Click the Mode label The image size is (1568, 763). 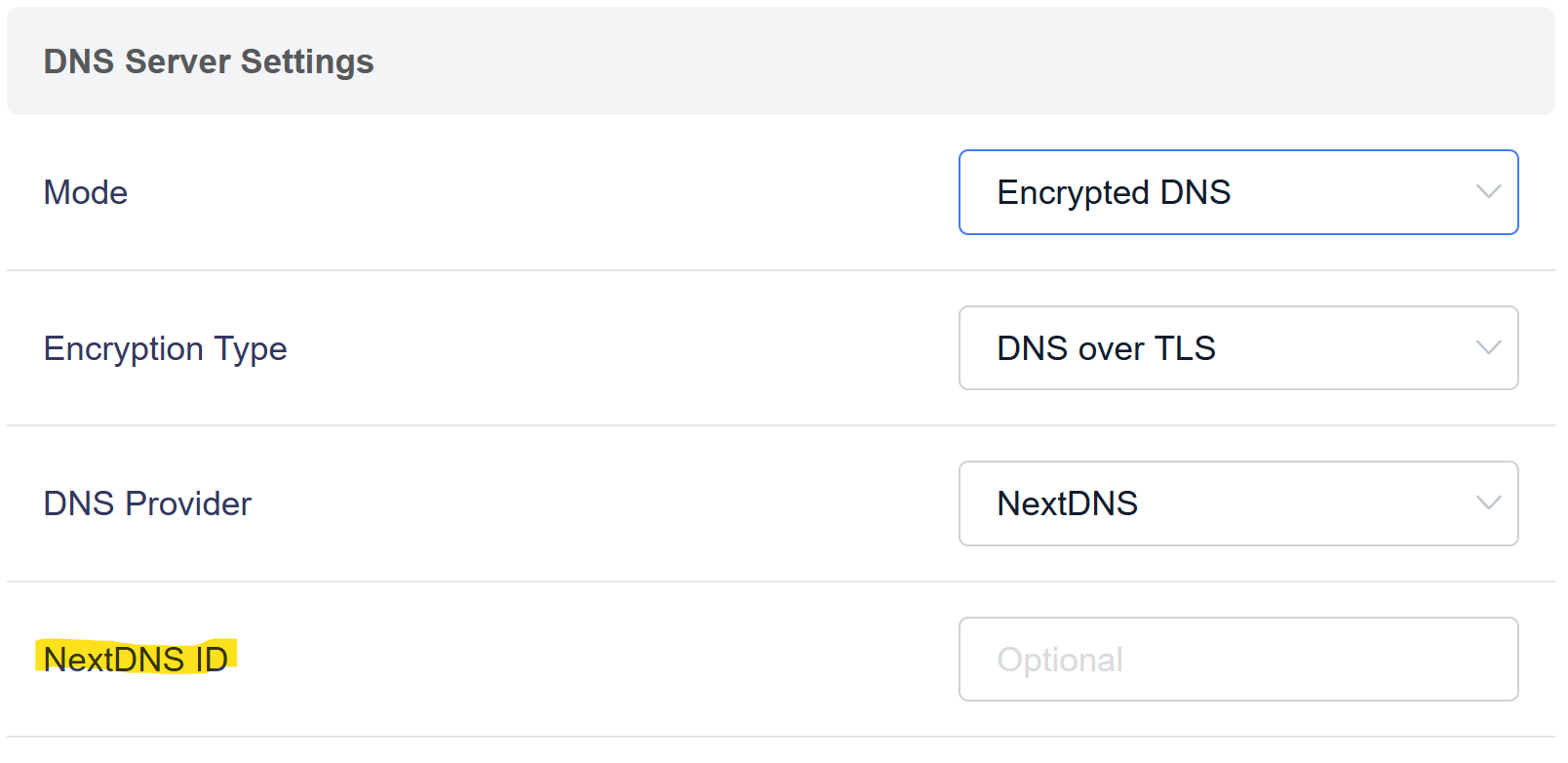(x=86, y=193)
